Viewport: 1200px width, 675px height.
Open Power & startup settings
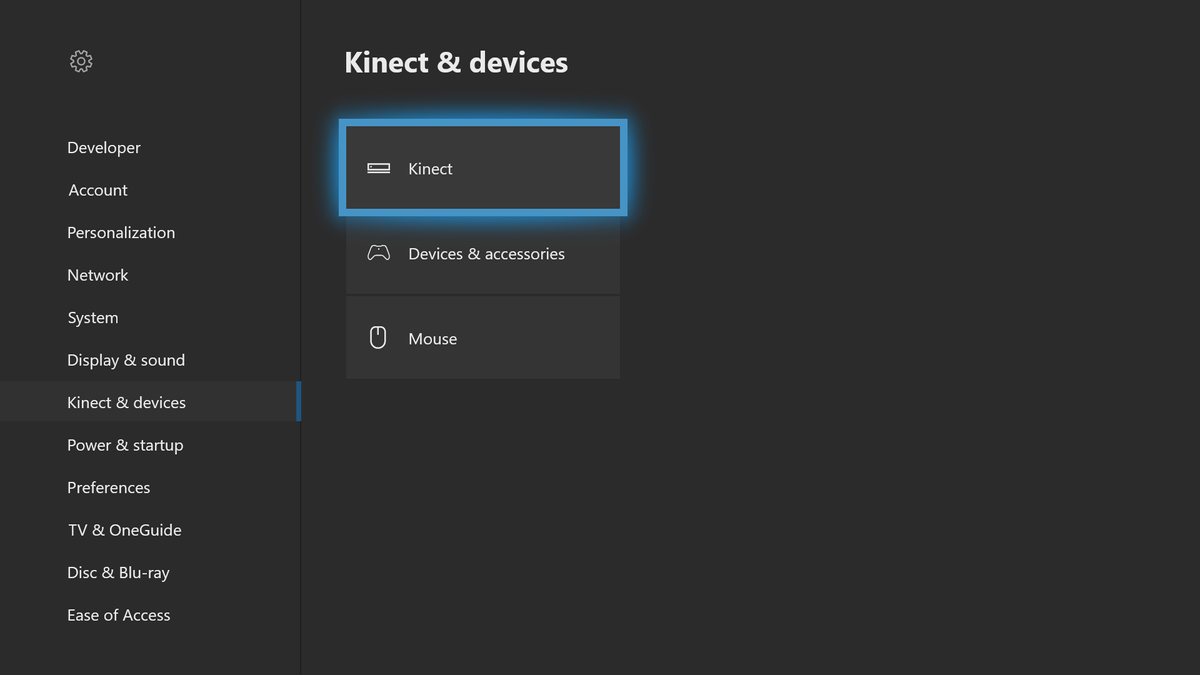[x=125, y=444]
